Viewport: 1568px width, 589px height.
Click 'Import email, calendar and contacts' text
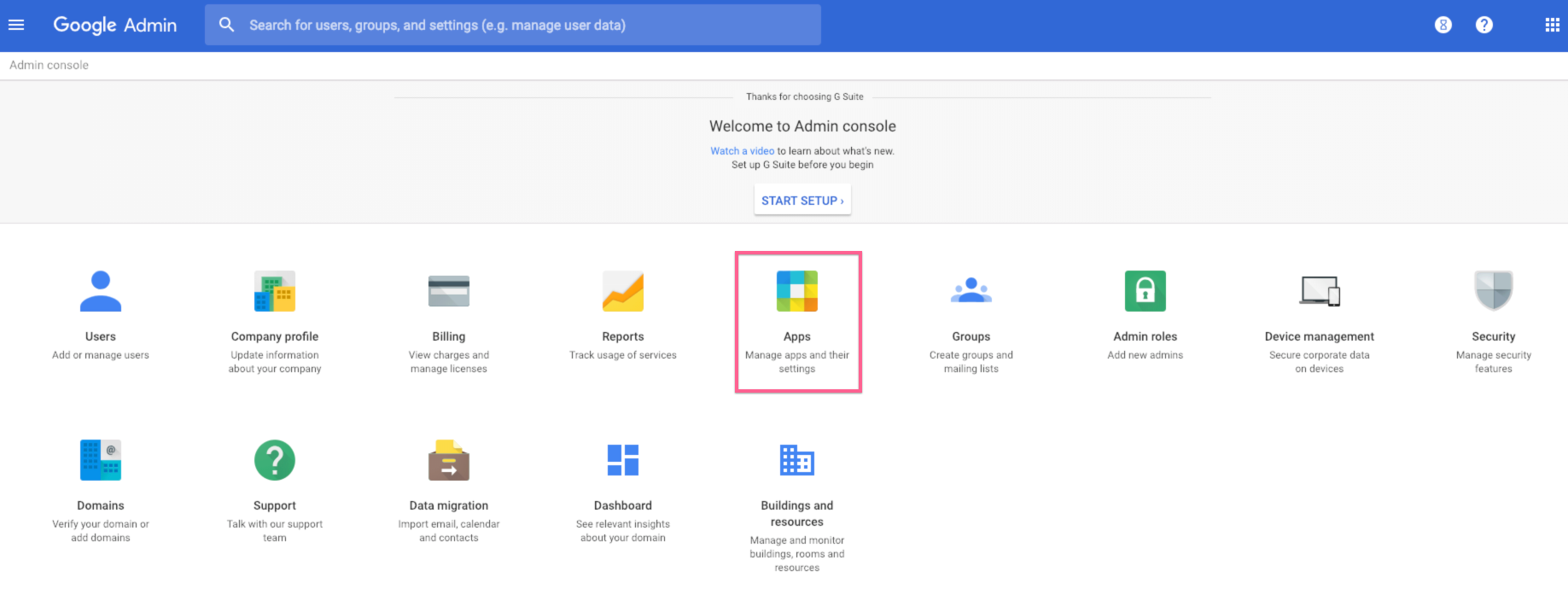(x=449, y=531)
